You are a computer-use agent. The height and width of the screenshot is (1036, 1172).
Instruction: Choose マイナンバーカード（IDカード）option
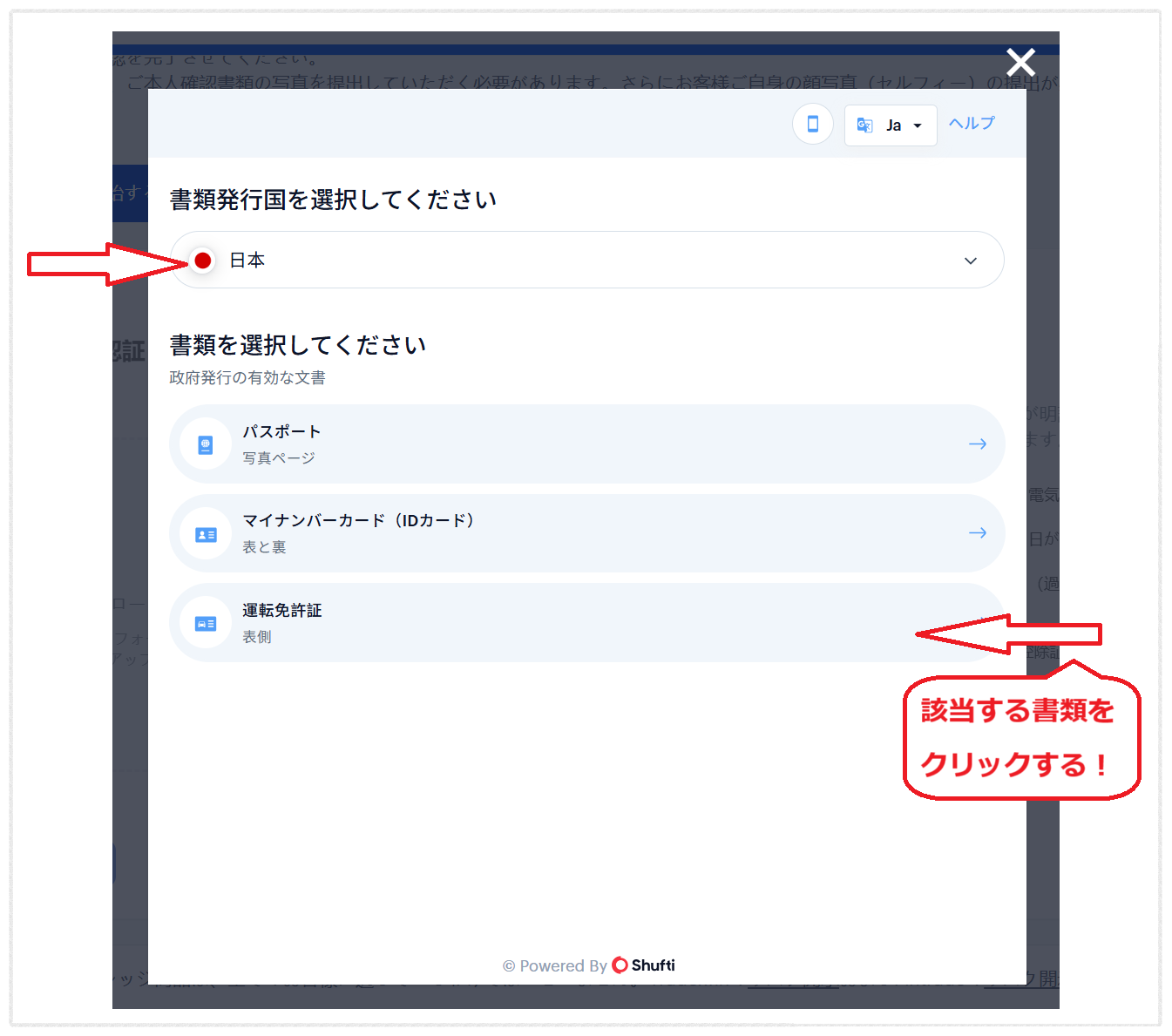[586, 533]
